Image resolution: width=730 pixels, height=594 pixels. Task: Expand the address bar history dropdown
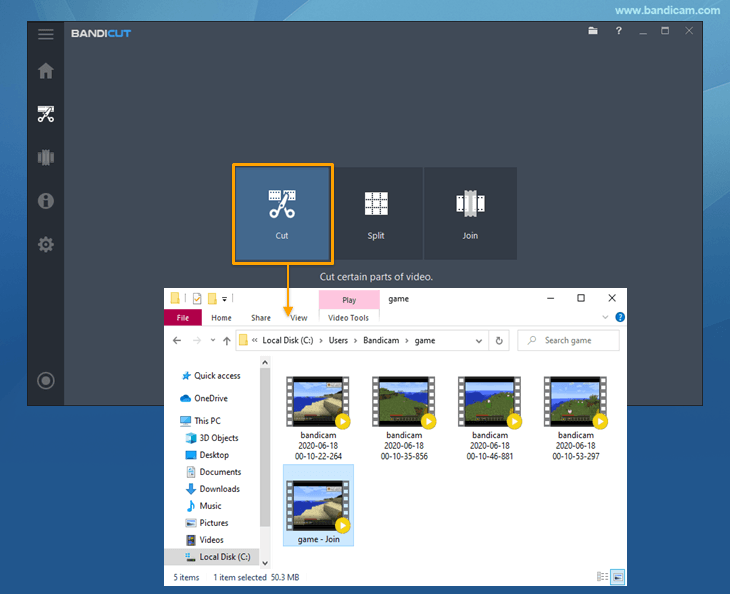479,341
